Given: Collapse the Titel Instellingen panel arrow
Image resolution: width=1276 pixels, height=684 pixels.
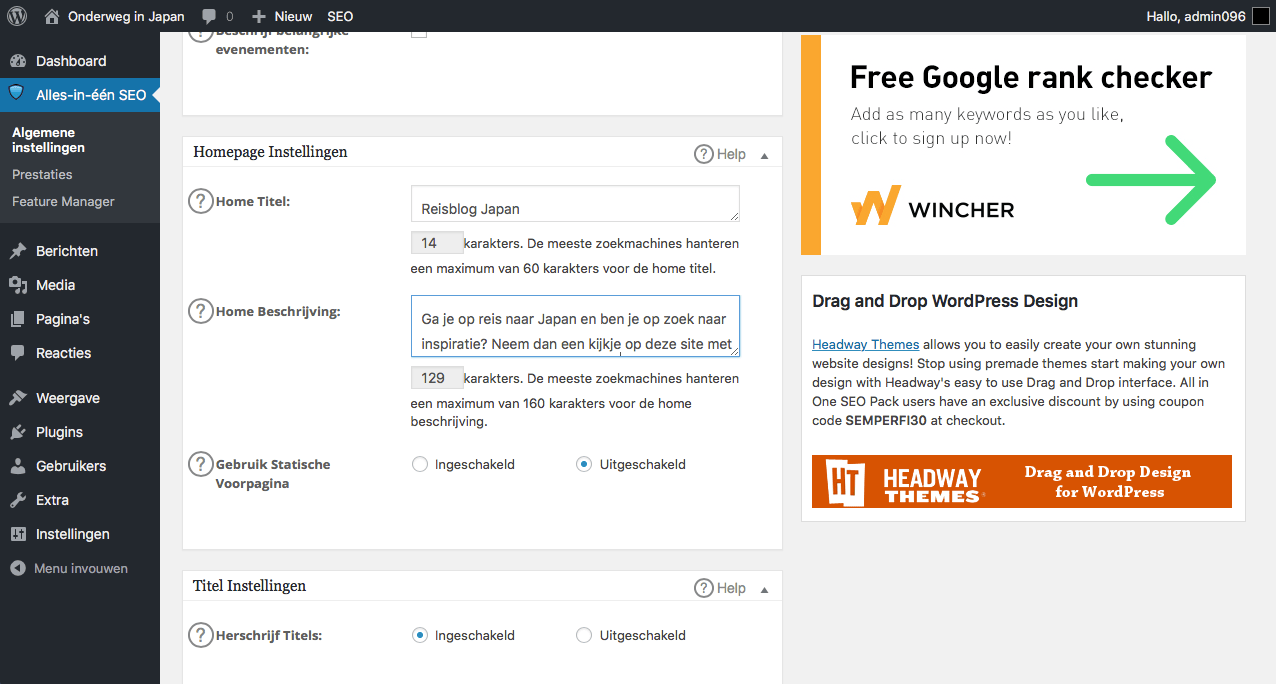Looking at the screenshot, I should point(764,589).
